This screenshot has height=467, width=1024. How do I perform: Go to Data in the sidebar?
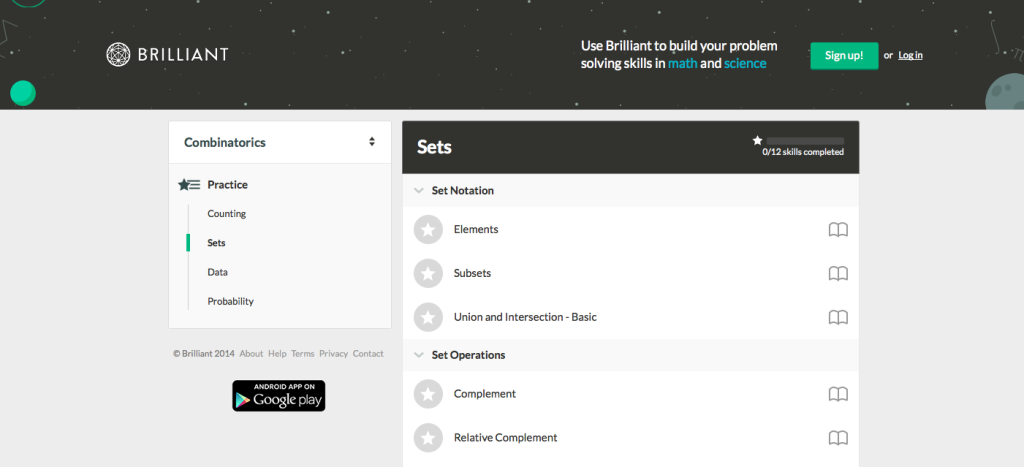click(x=217, y=272)
